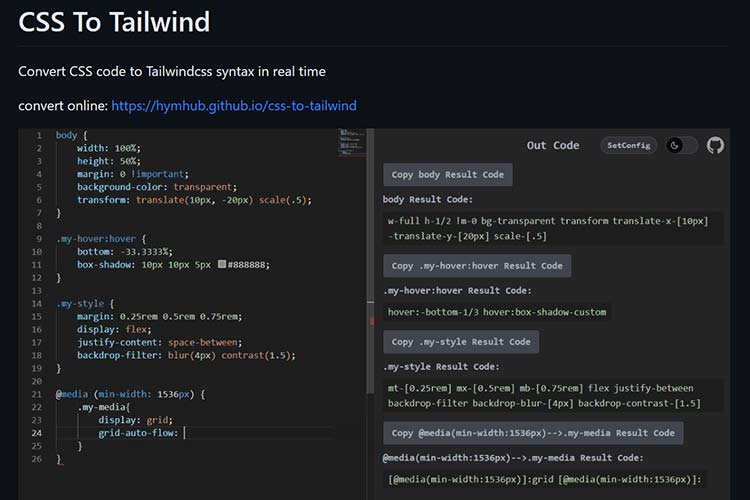Viewport: 750px width, 500px height.
Task: Click 'background-color: transparent;' line
Action: (157, 187)
